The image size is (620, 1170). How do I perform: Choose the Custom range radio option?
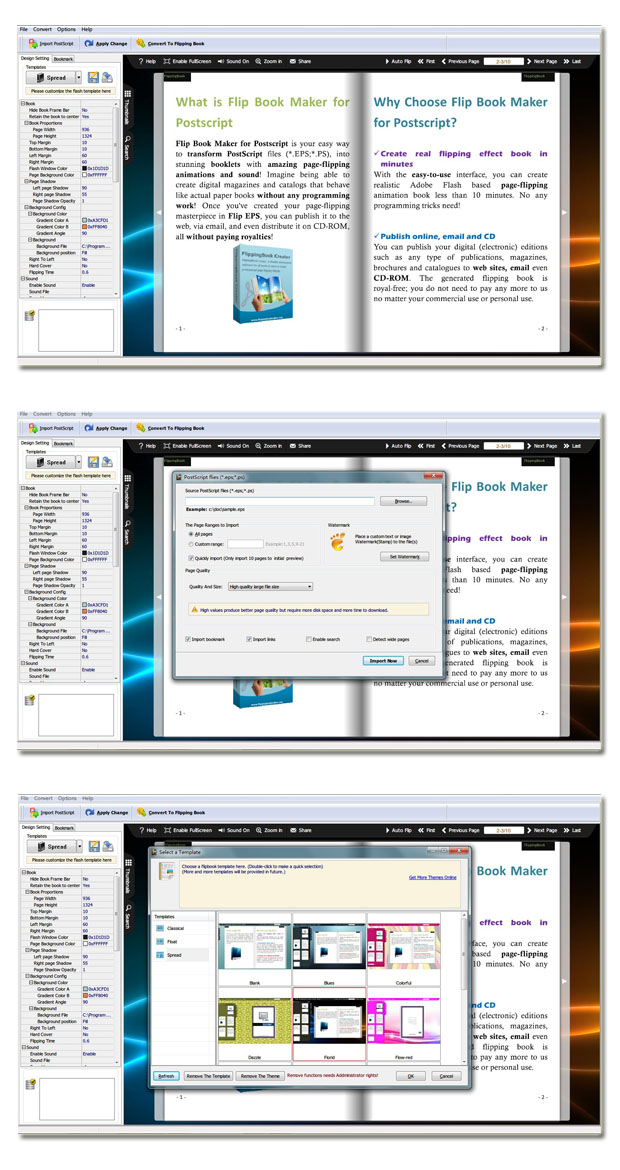(x=191, y=544)
